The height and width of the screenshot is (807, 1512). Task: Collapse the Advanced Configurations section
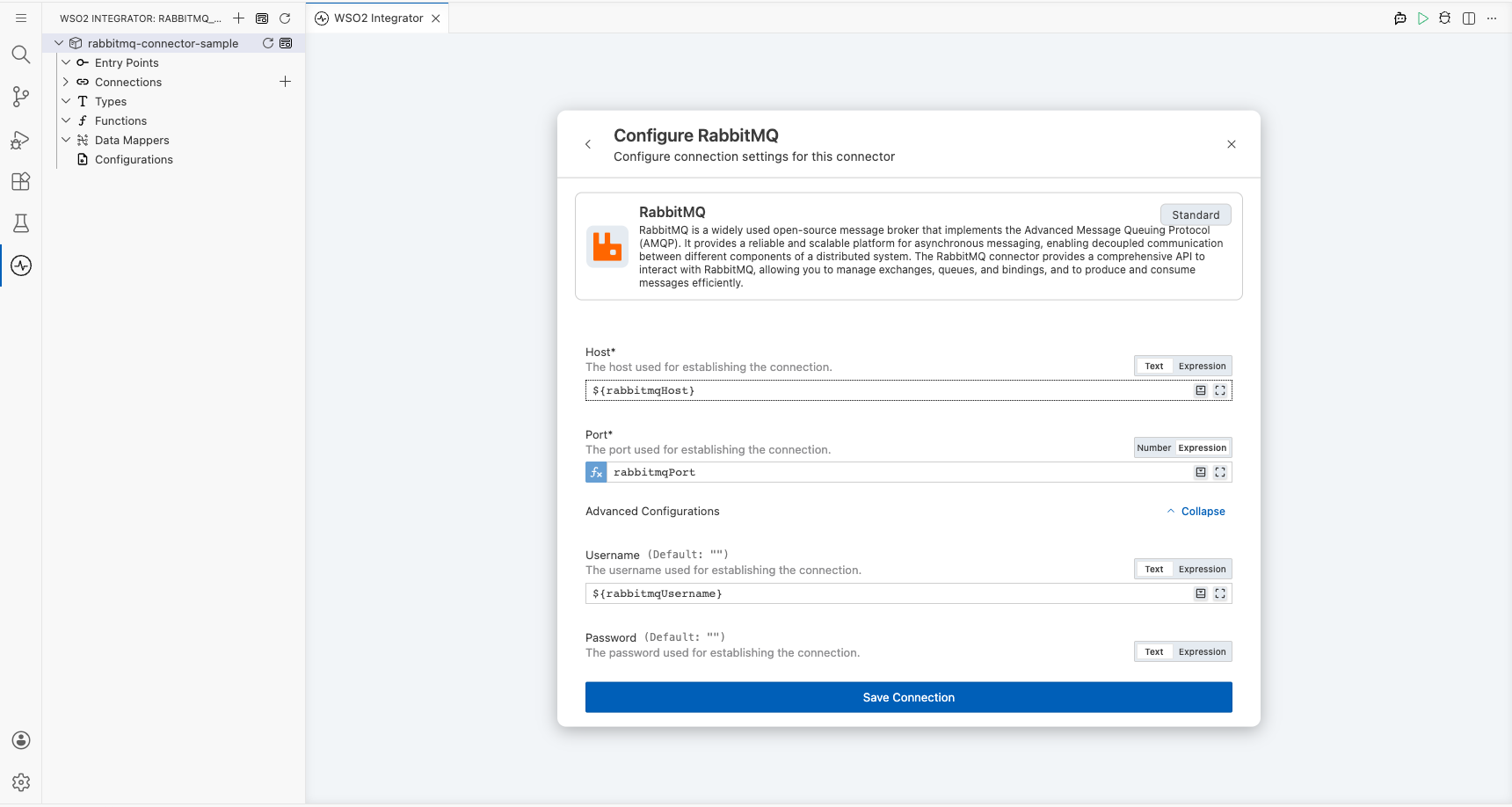pyautogui.click(x=1196, y=512)
